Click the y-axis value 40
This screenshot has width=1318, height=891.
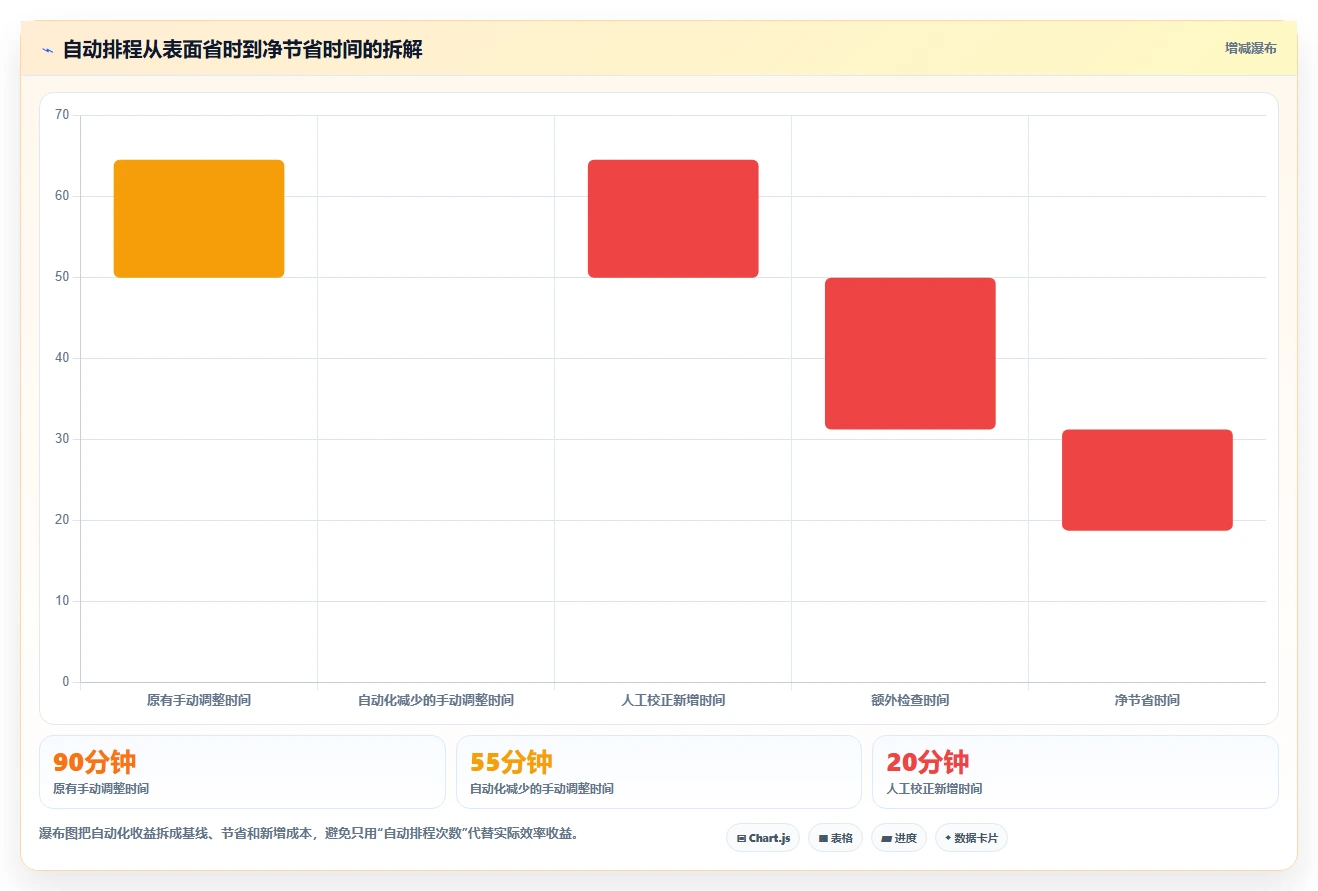[62, 358]
